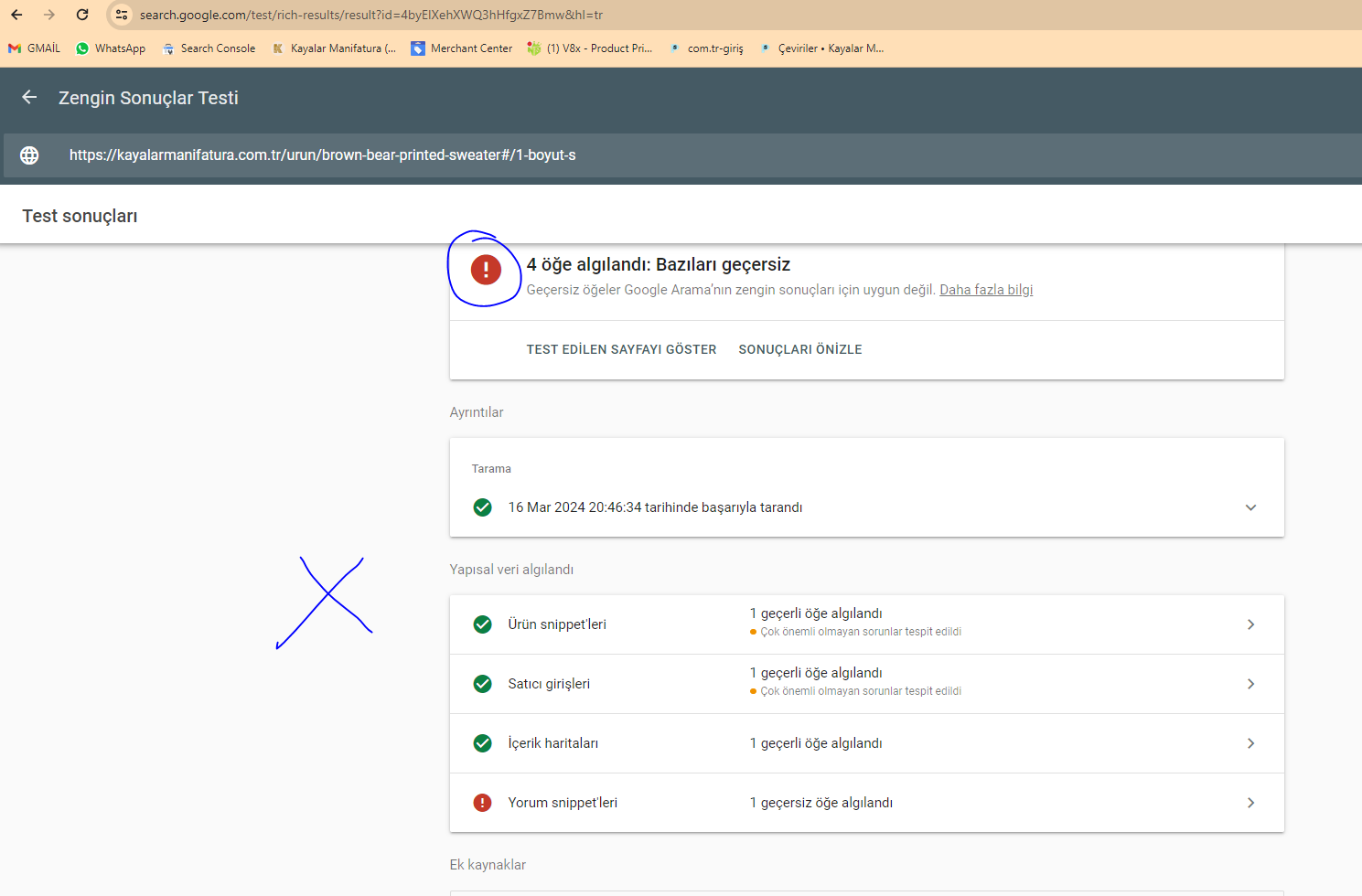This screenshot has height=896, width=1362.
Task: Click the '4 öğe algılandı' heading
Action: pyautogui.click(x=659, y=264)
